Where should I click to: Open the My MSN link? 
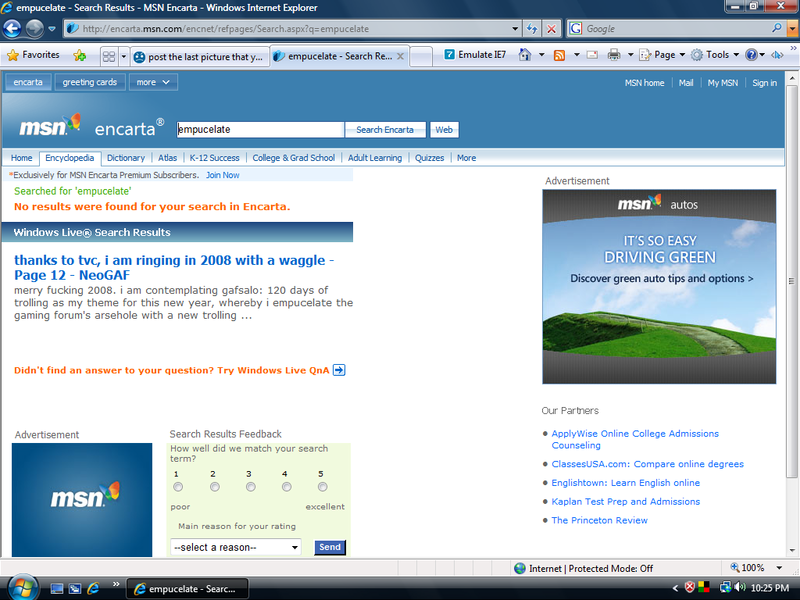pos(722,83)
